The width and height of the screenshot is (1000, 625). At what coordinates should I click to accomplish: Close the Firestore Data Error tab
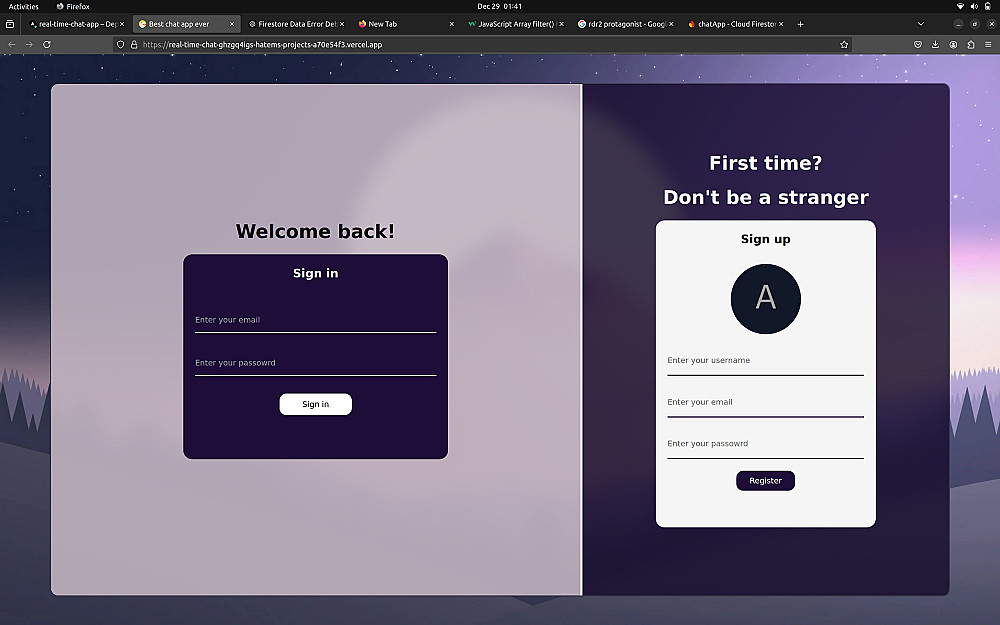click(x=342, y=24)
